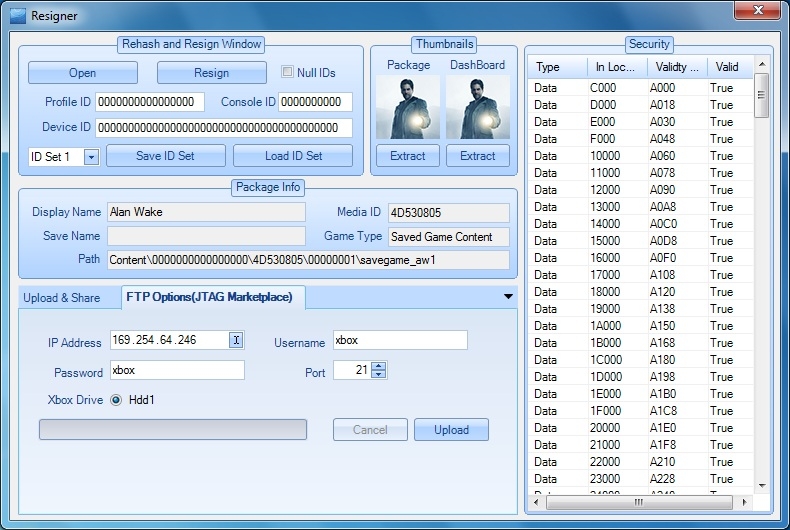Extract the Package thumbnail

click(x=407, y=156)
